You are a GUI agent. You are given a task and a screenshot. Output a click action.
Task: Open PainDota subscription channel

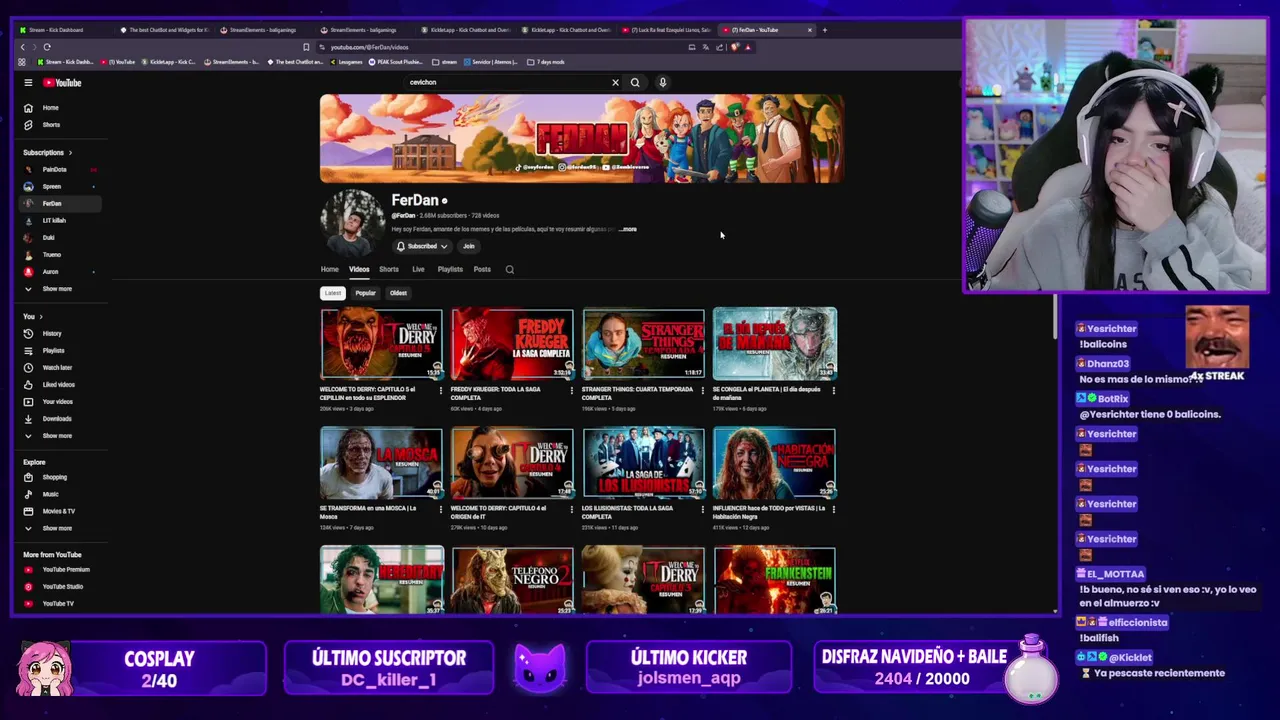tap(60, 170)
